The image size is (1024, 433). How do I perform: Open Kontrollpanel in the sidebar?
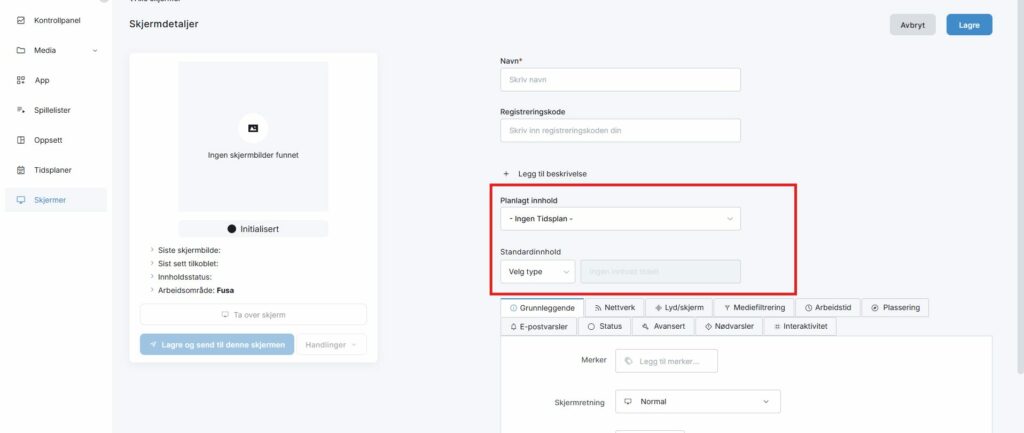pyautogui.click(x=55, y=20)
